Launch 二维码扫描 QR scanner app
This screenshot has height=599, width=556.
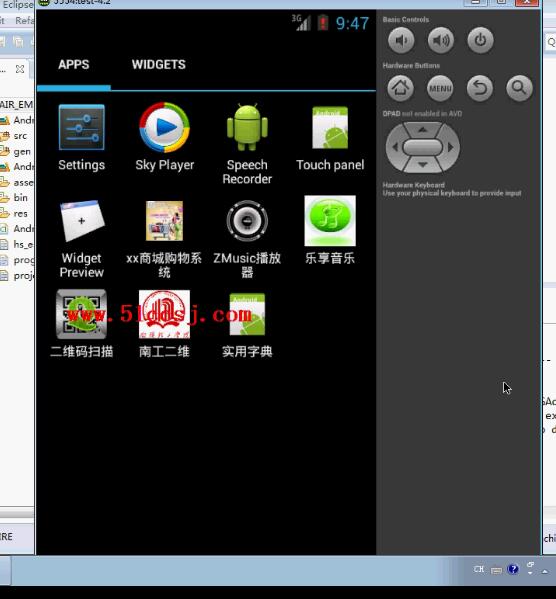(x=81, y=324)
